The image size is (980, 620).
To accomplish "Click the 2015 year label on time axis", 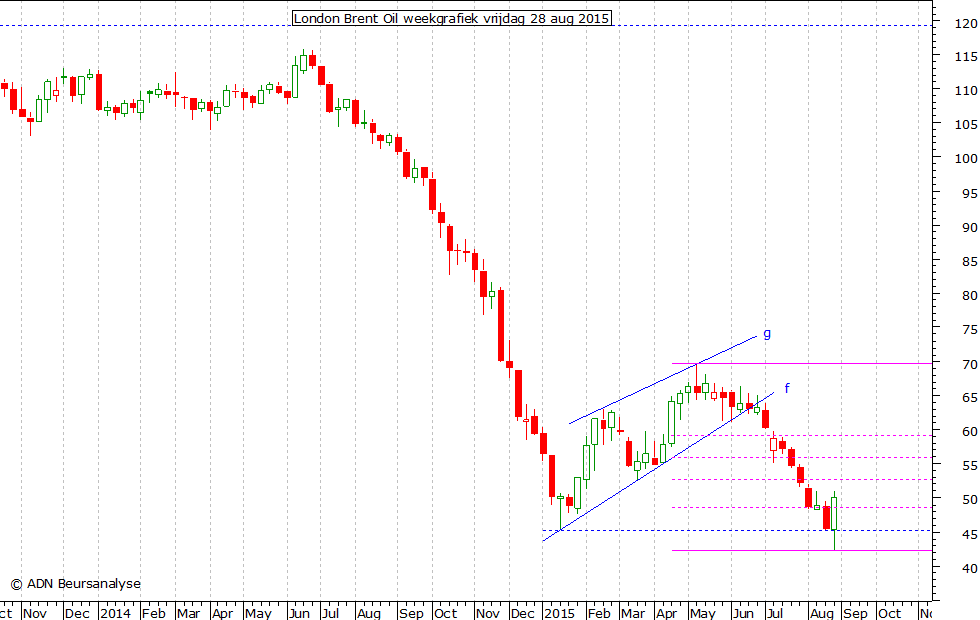I will 559,613.
